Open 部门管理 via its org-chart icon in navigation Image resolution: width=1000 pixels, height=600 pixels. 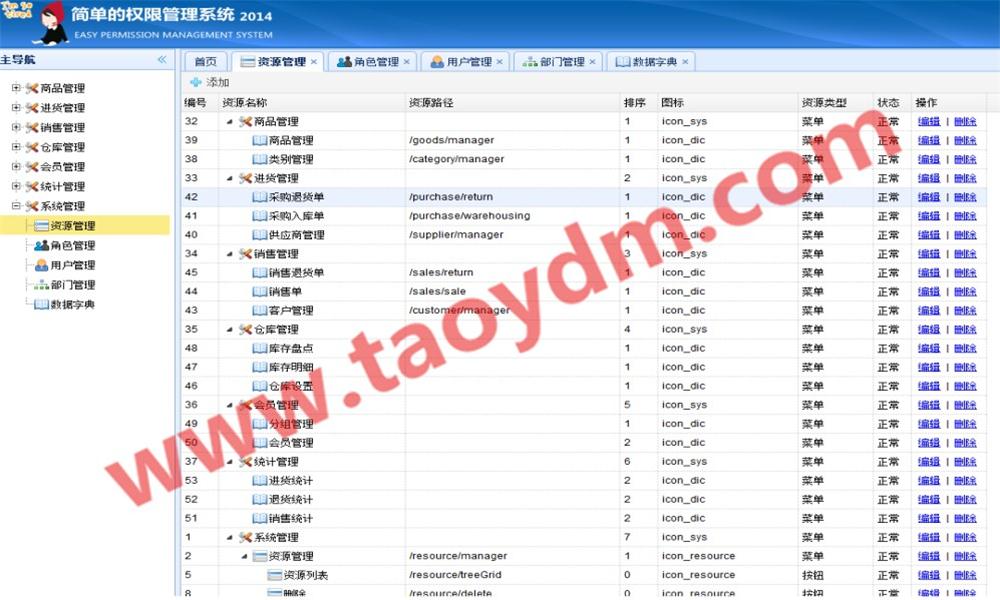41,285
